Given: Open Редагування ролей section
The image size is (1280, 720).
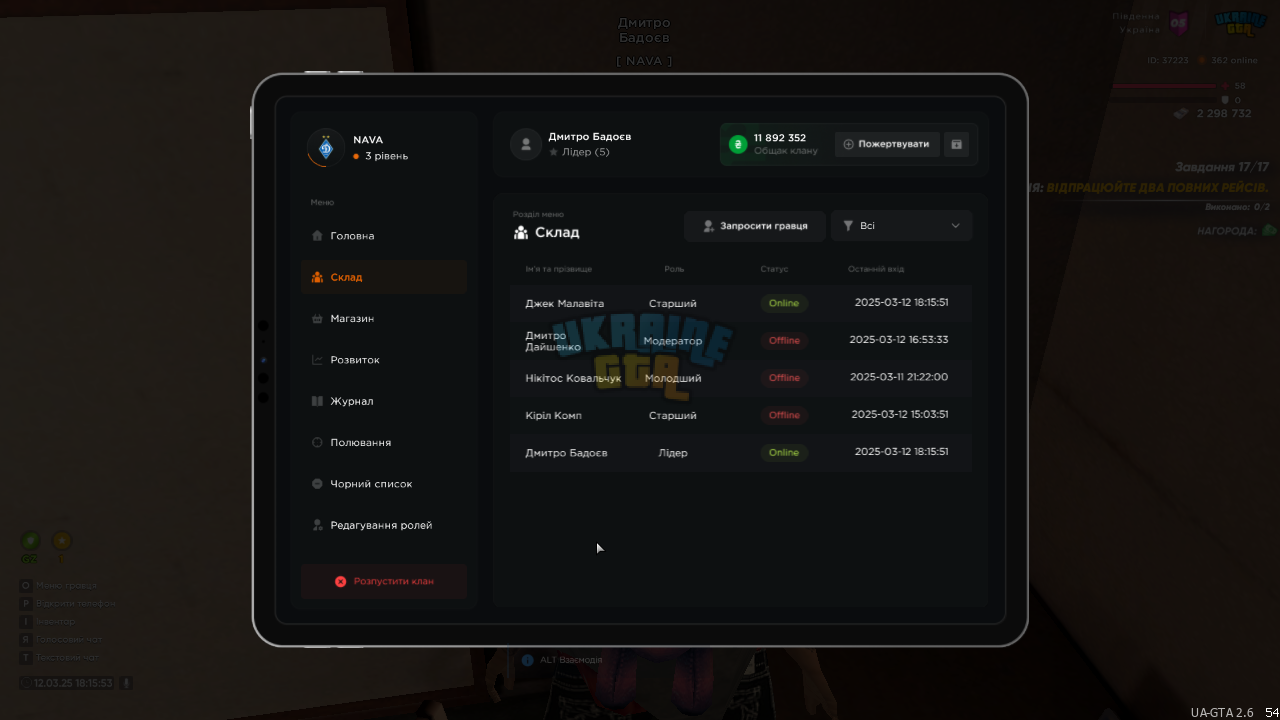Looking at the screenshot, I should (384, 525).
